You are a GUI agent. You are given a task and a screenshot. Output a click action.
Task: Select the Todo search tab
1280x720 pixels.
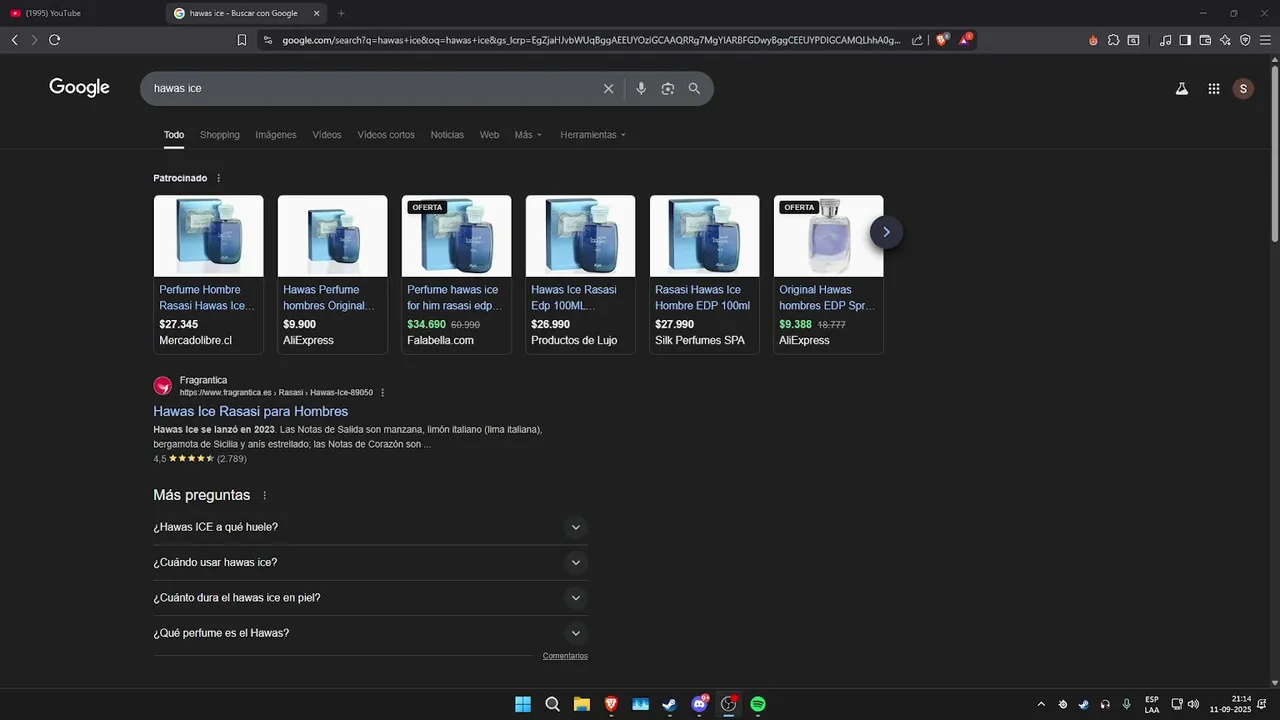point(174,135)
